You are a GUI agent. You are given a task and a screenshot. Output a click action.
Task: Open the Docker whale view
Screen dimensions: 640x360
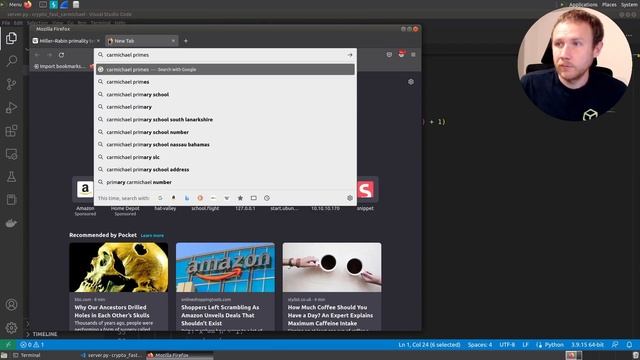point(11,223)
